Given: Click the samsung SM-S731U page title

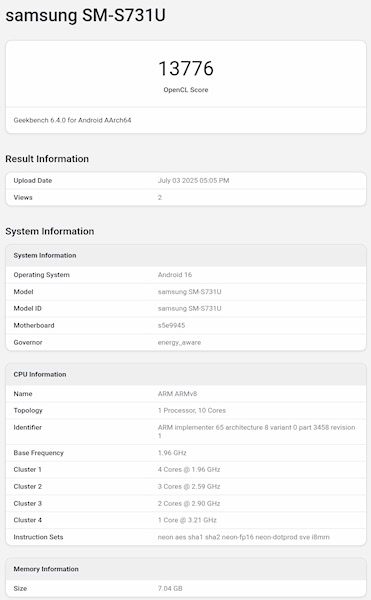Looking at the screenshot, I should coord(86,16).
